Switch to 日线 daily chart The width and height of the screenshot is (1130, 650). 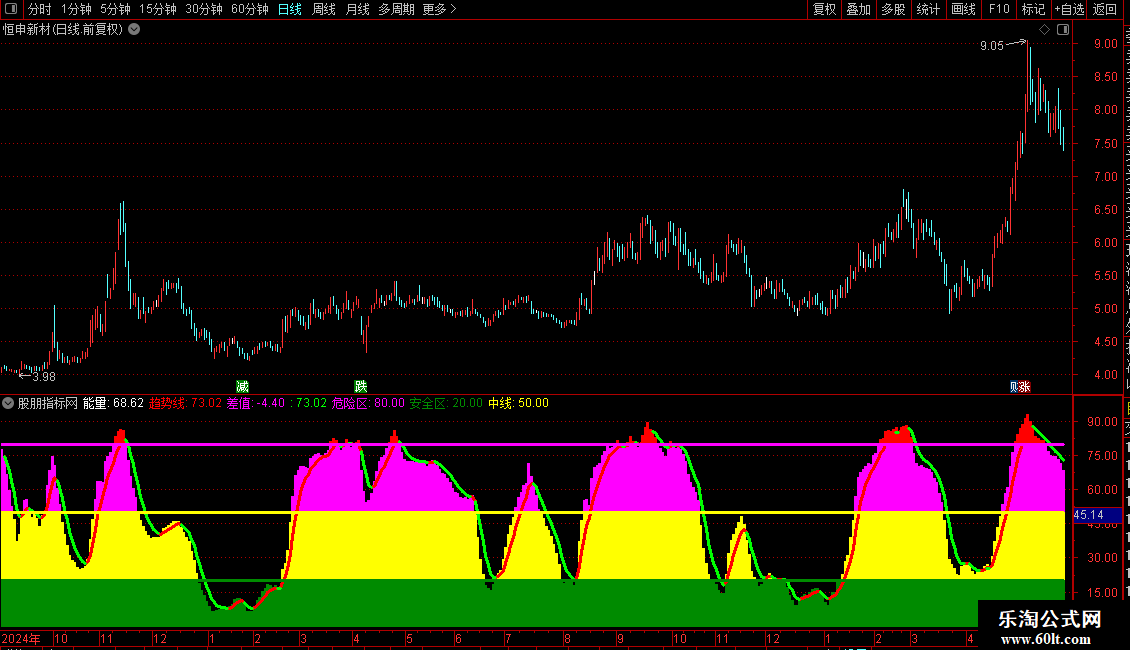click(290, 9)
